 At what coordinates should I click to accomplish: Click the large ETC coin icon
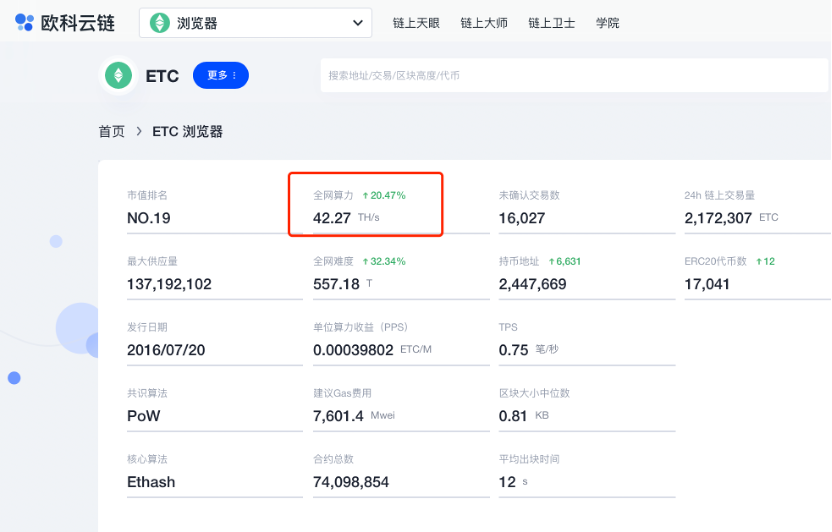pos(118,75)
